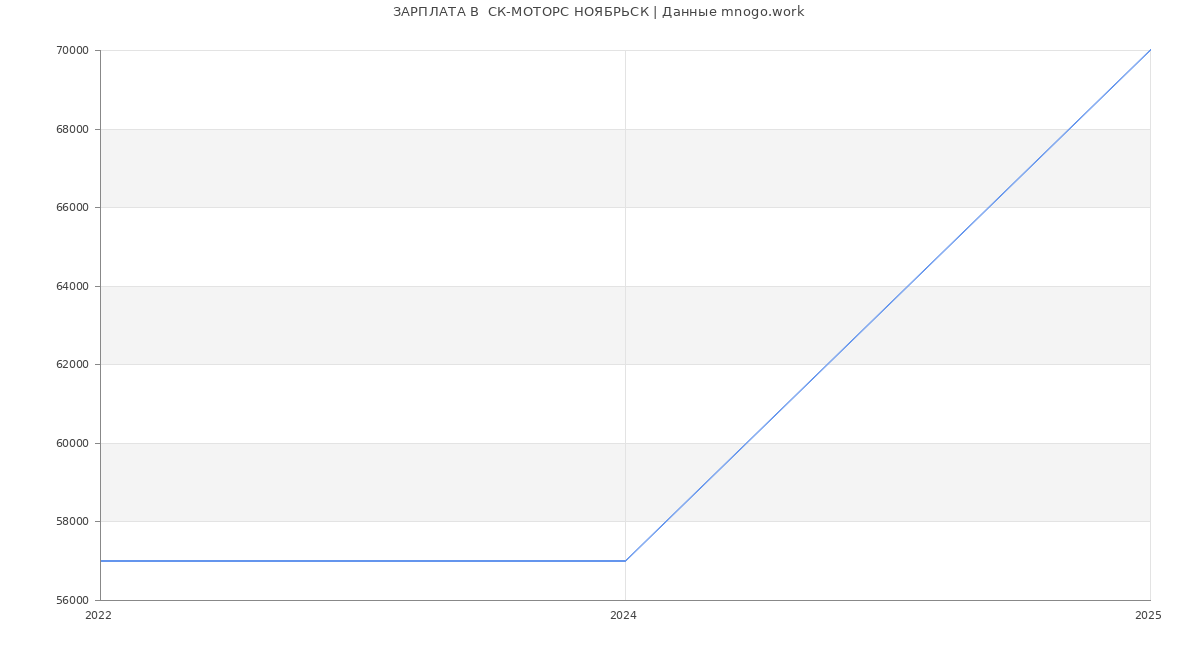This screenshot has width=1200, height=650.
Task: Click where the blue line crosses the 64000 gridline
Action: 908,286
